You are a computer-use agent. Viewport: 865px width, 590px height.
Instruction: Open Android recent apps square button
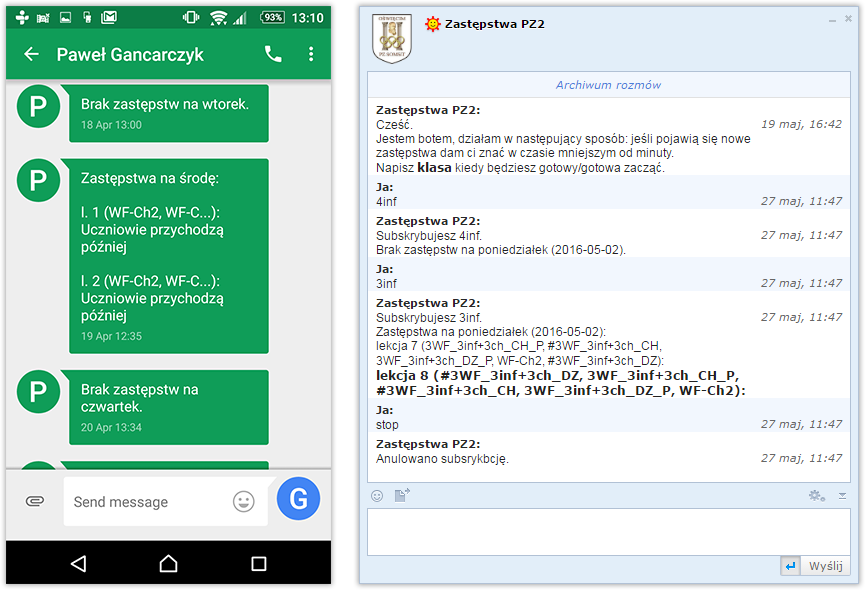click(x=258, y=564)
